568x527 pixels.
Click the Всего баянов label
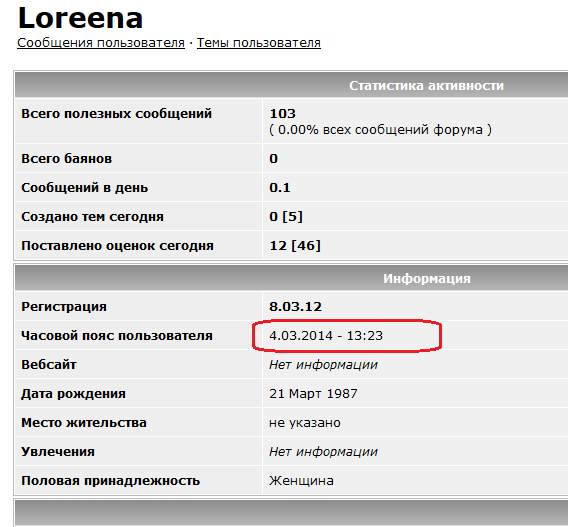[x=66, y=159]
